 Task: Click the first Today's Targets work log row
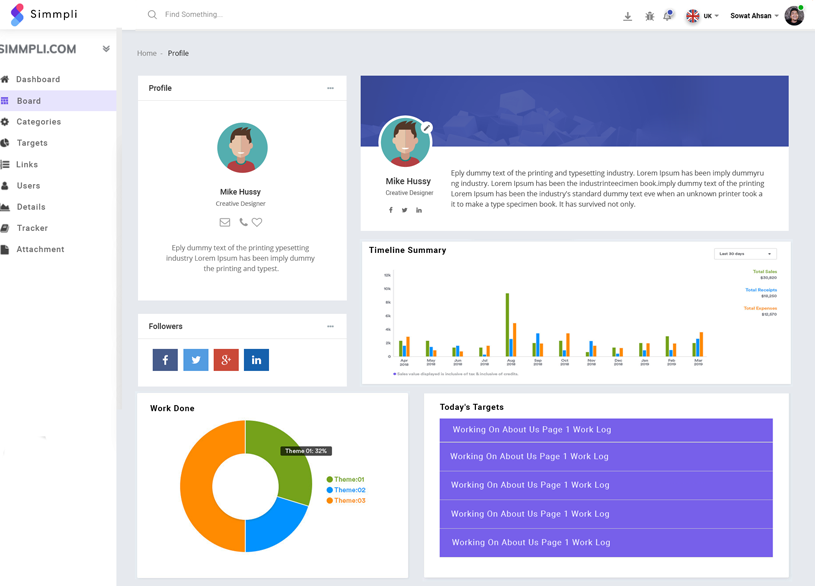606,430
